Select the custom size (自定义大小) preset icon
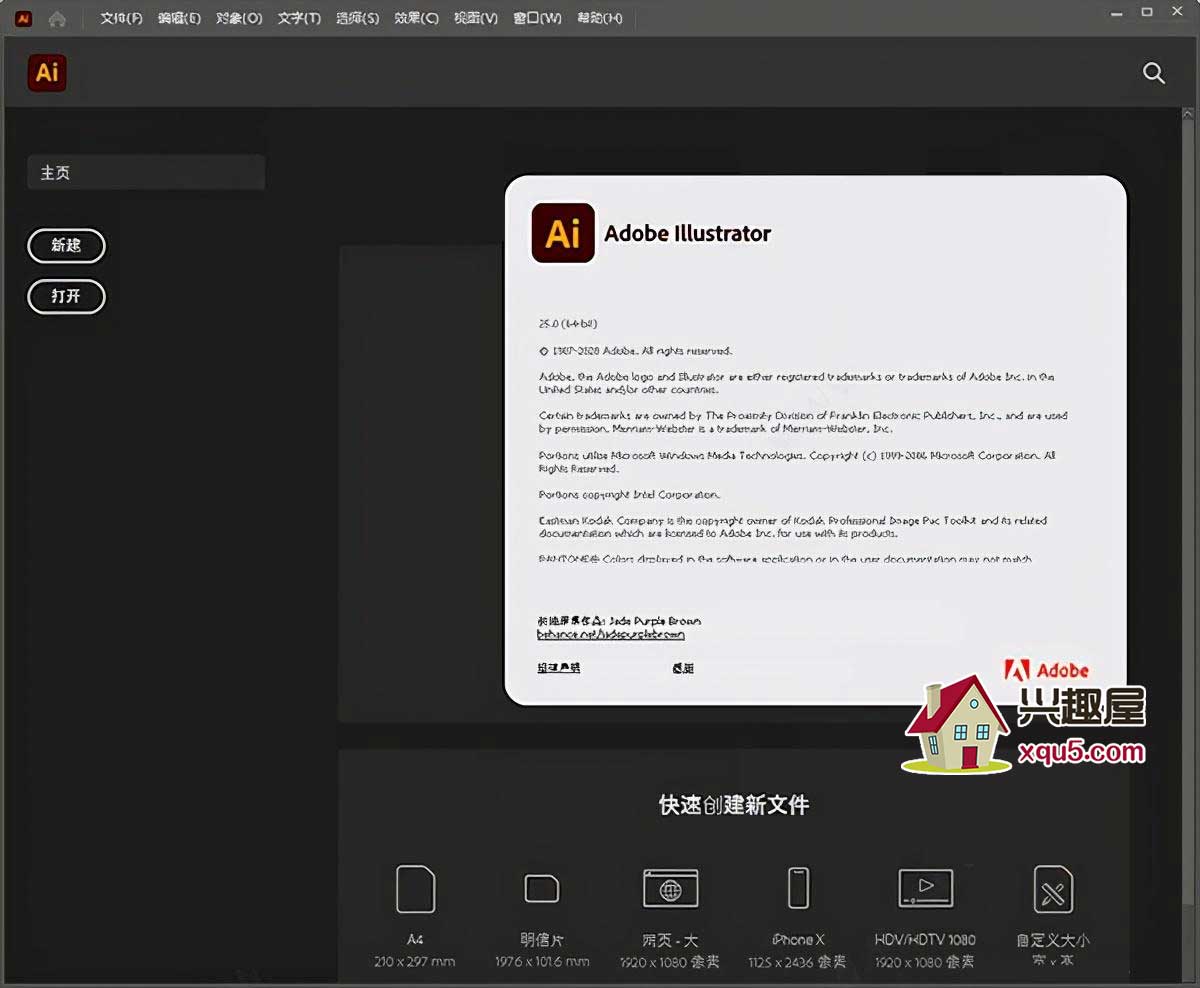Image resolution: width=1200 pixels, height=988 pixels. coord(1053,889)
